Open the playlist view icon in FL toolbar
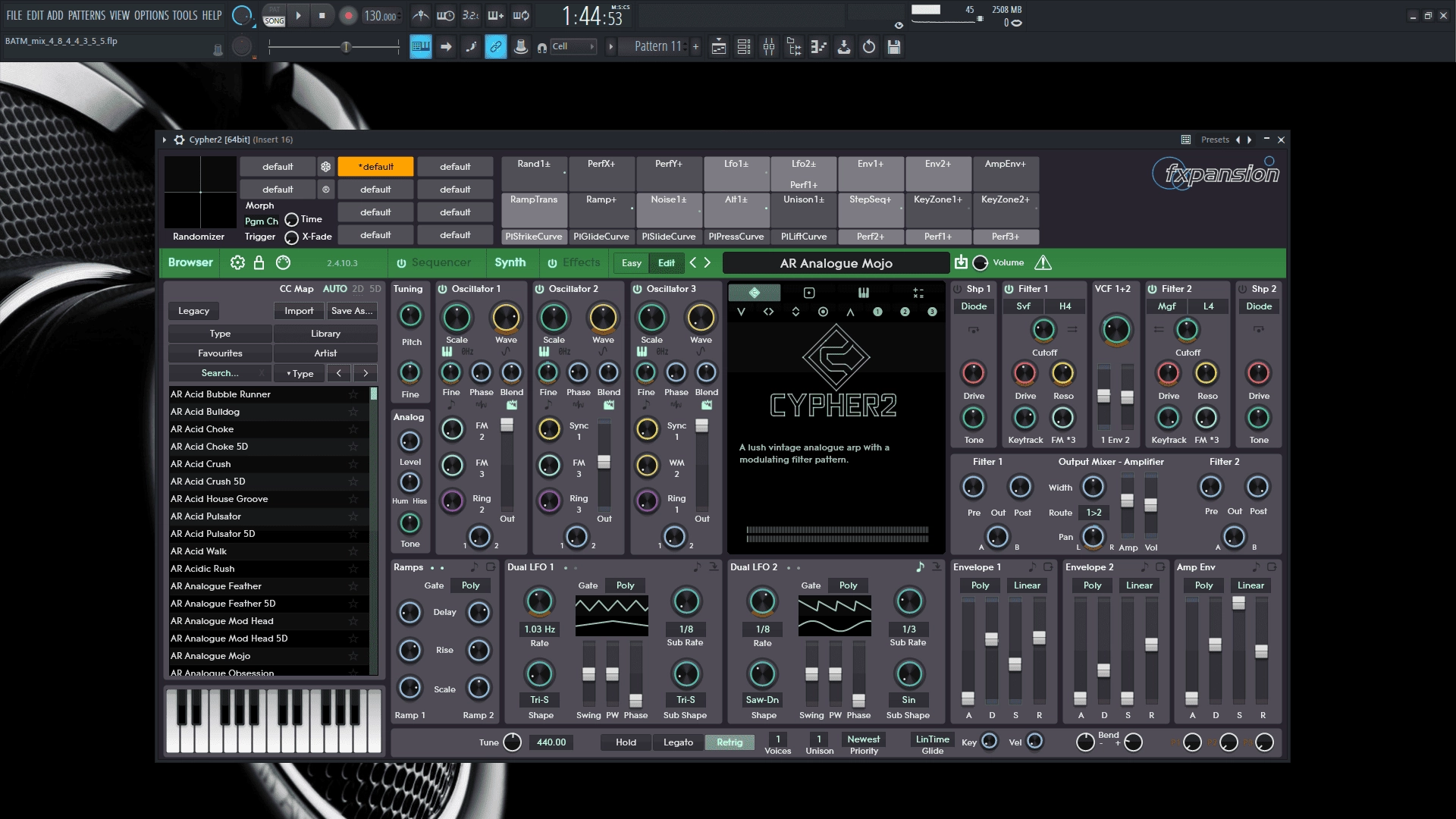Viewport: 1456px width, 819px height. pyautogui.click(x=719, y=47)
